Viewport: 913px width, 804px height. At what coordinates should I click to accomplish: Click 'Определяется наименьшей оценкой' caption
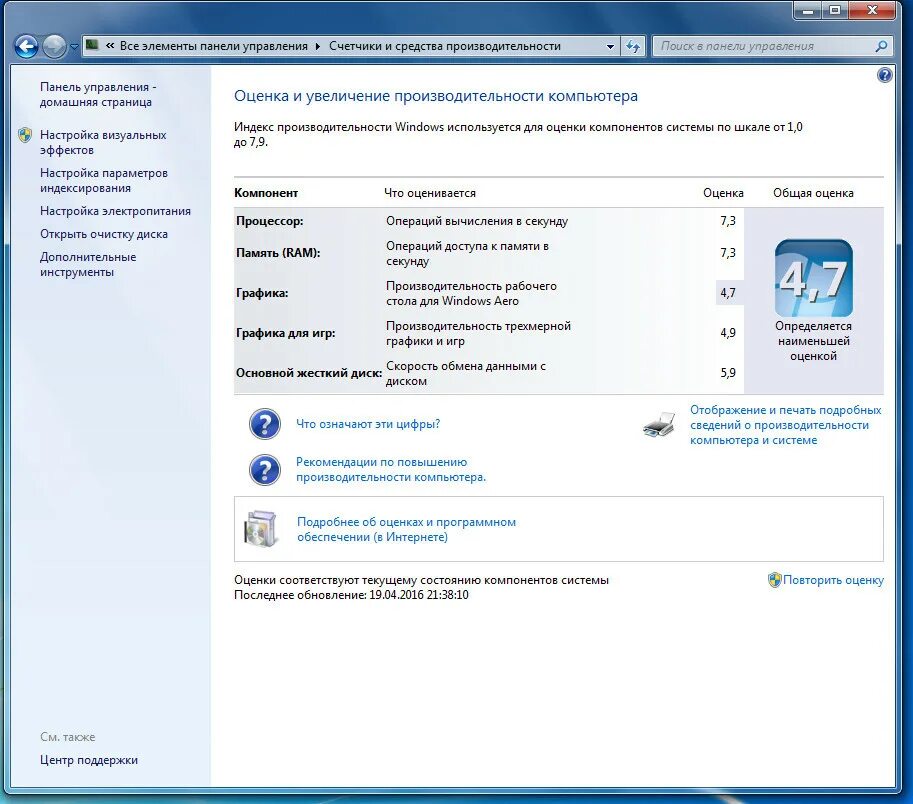813,341
